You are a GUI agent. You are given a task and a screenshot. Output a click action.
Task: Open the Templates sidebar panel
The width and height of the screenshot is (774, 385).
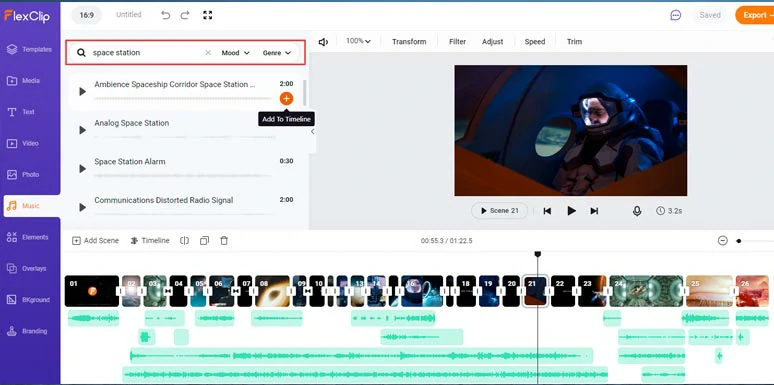pyautogui.click(x=30, y=49)
